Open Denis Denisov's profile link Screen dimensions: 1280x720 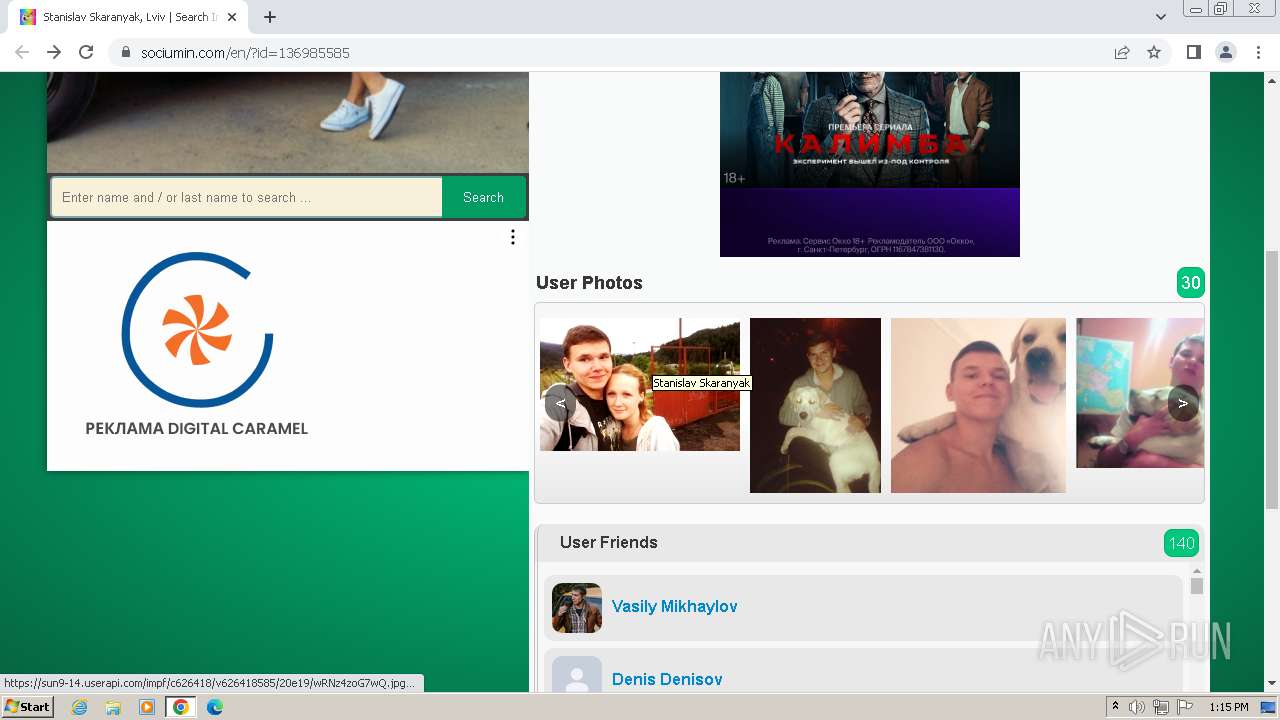[x=667, y=680]
